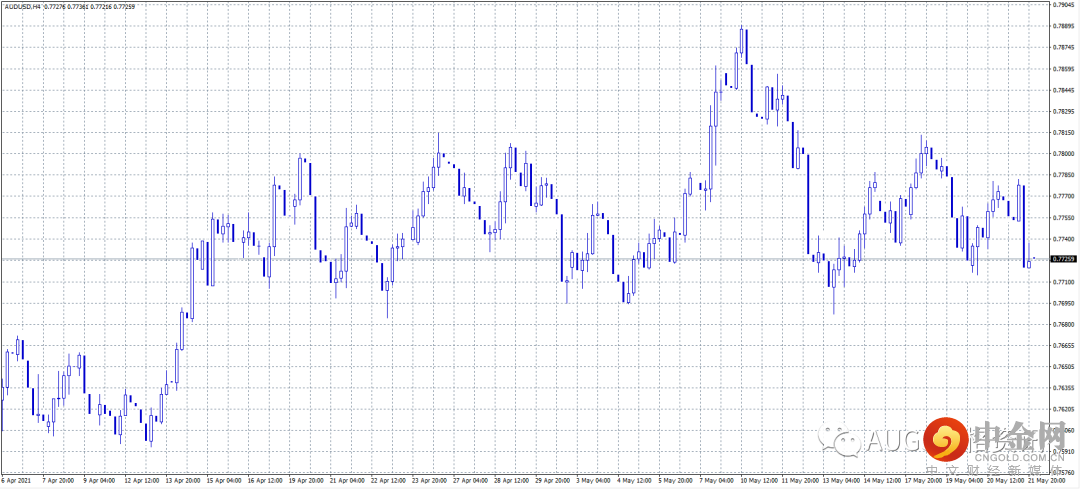
Task: Click the 4 May 12:00 date label
Action: (635, 479)
